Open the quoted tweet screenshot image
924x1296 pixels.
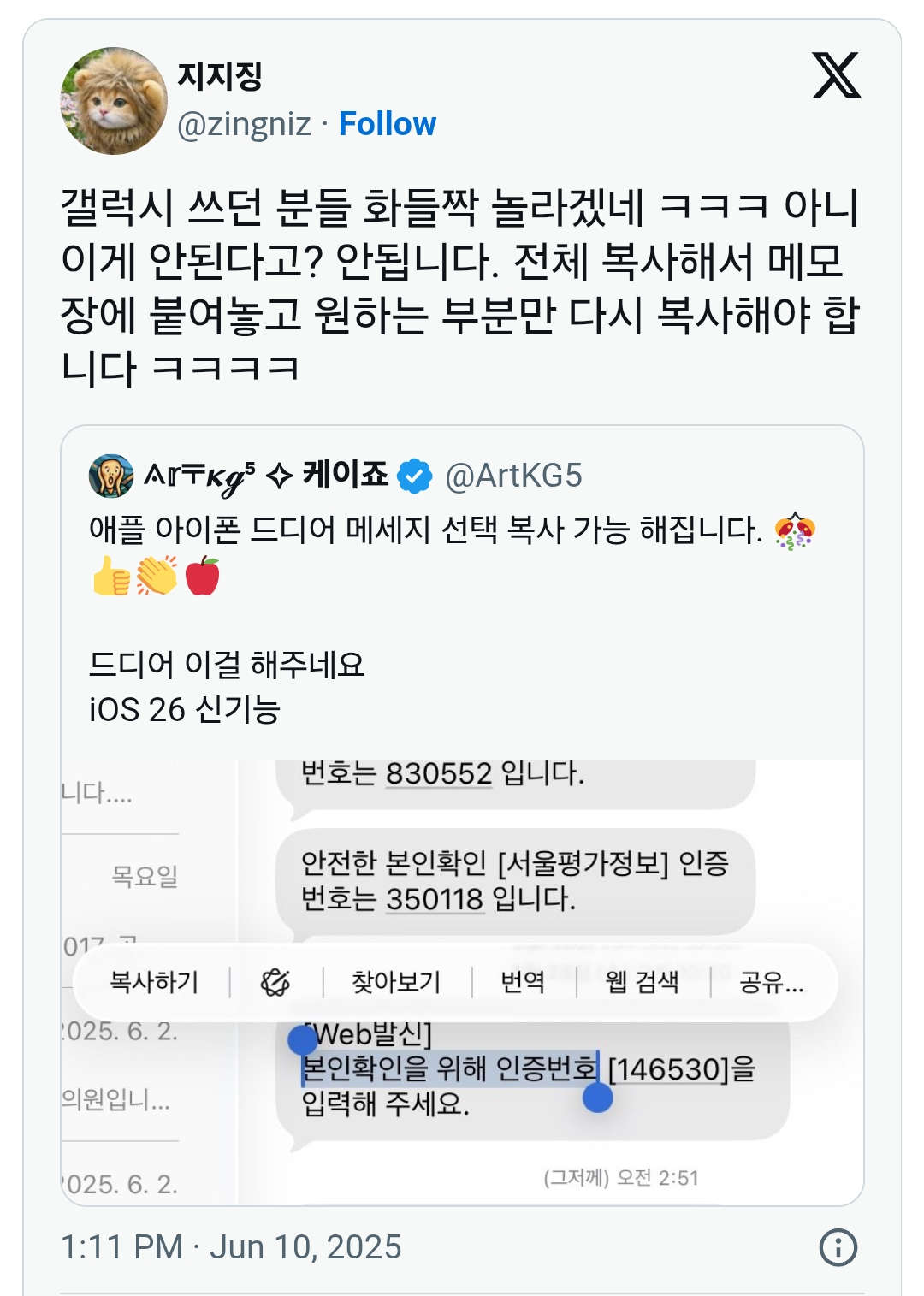tap(462, 982)
